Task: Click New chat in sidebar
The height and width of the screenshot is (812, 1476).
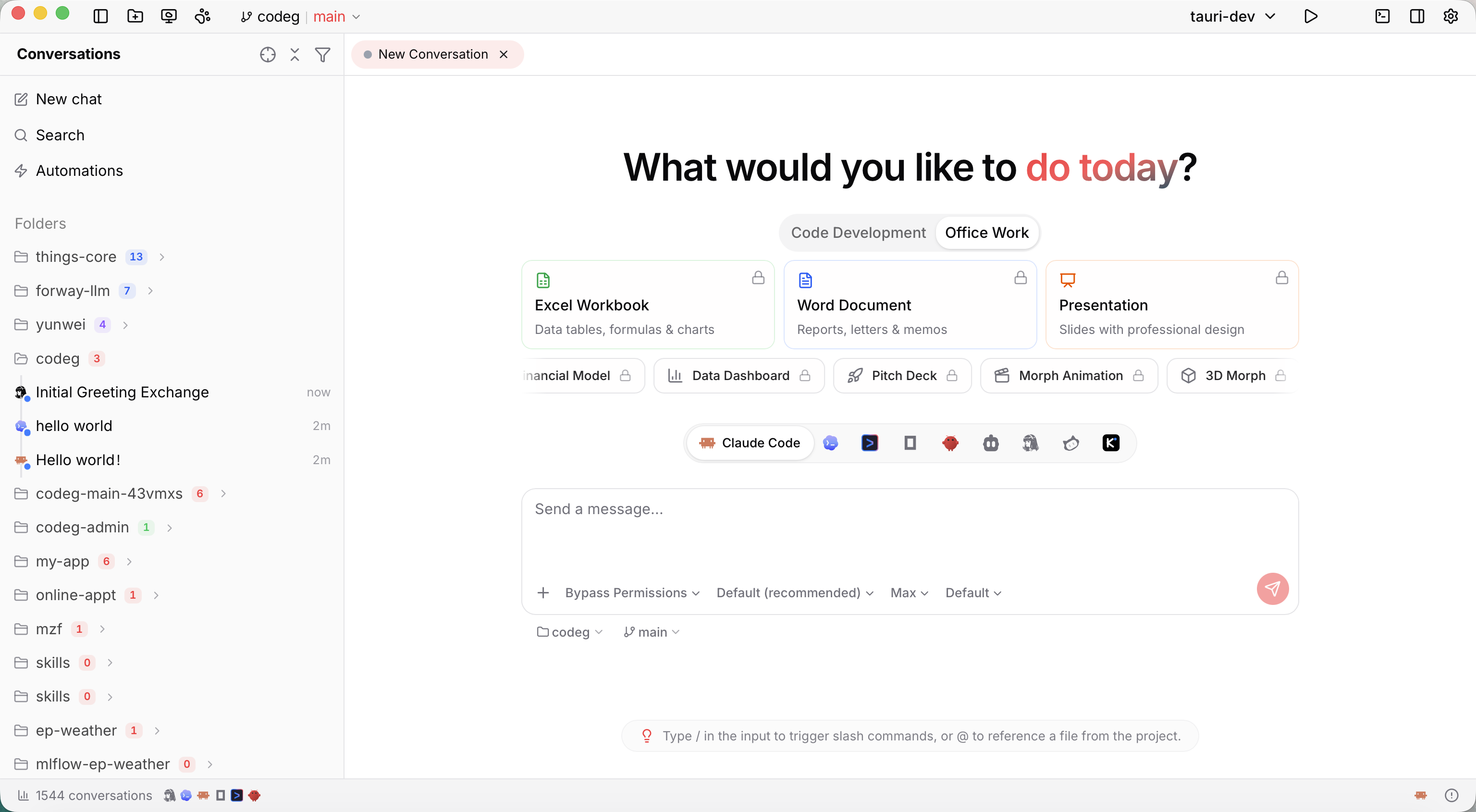Action: tap(68, 99)
